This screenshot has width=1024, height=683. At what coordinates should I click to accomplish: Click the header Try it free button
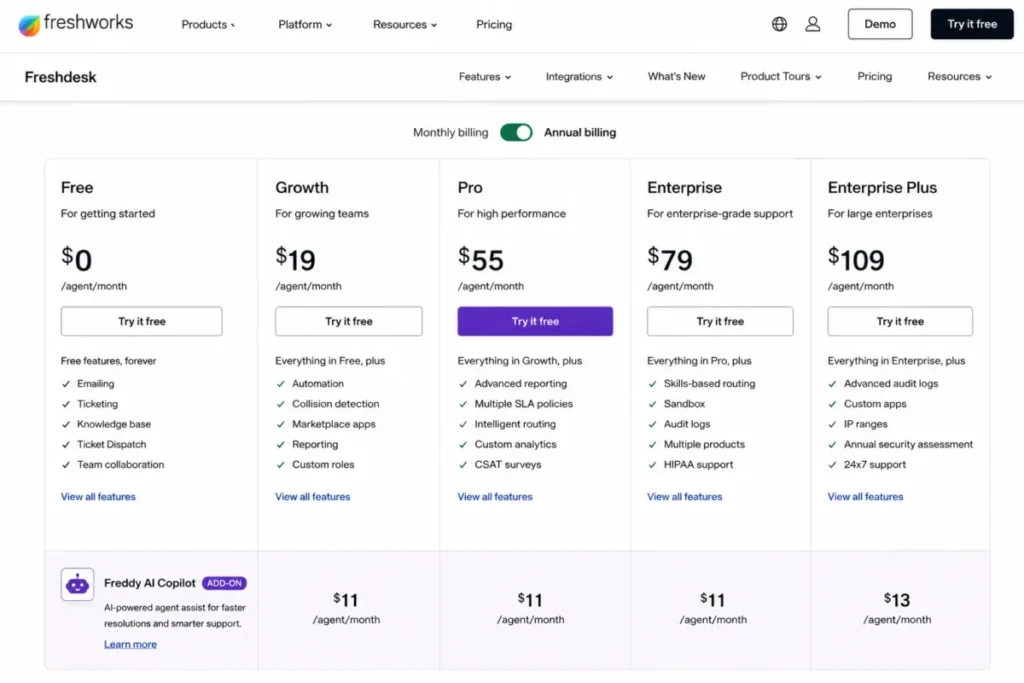pos(972,24)
